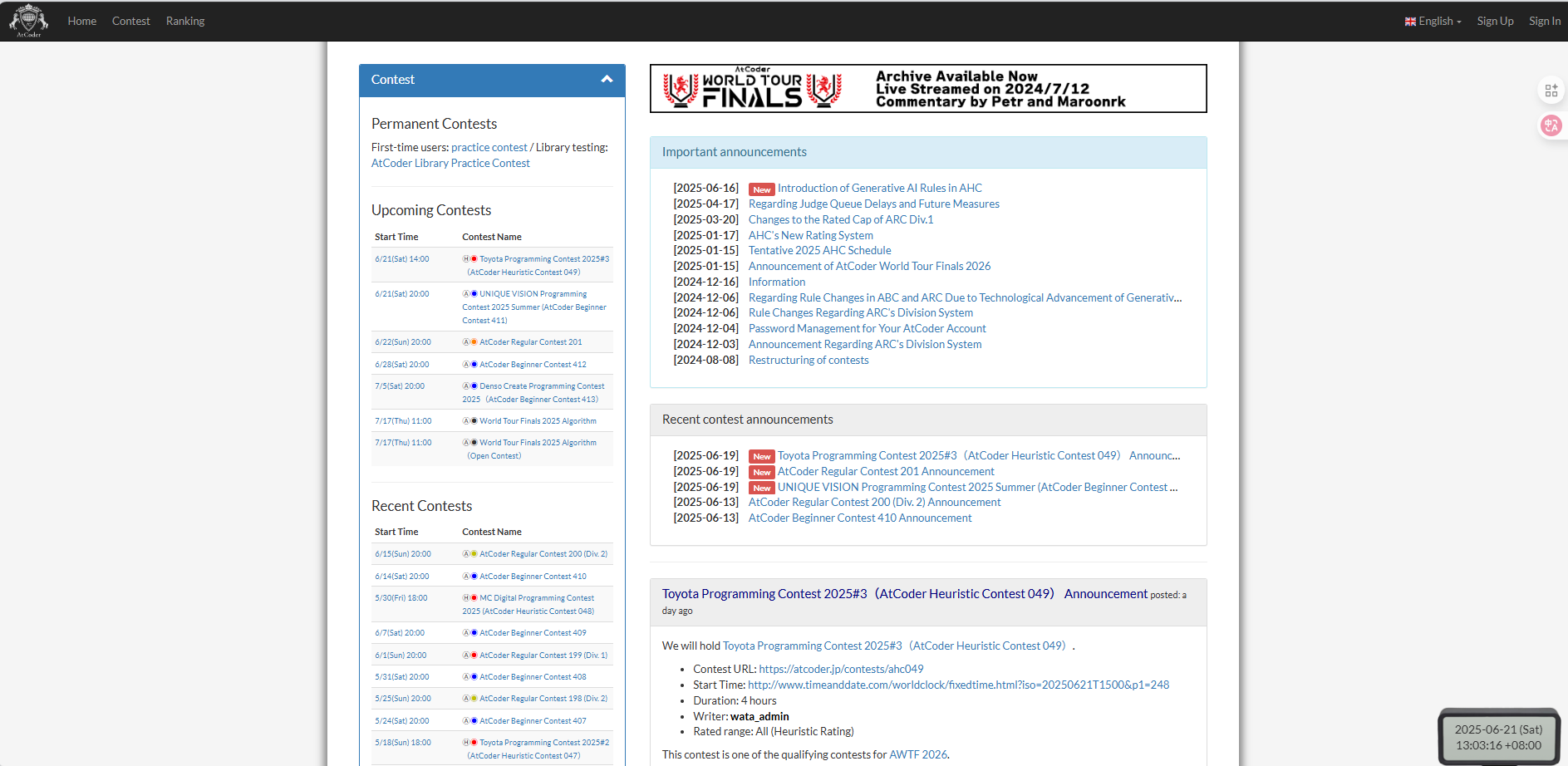Click the date and time overlay widget
The image size is (1568, 766).
pyautogui.click(x=1498, y=737)
